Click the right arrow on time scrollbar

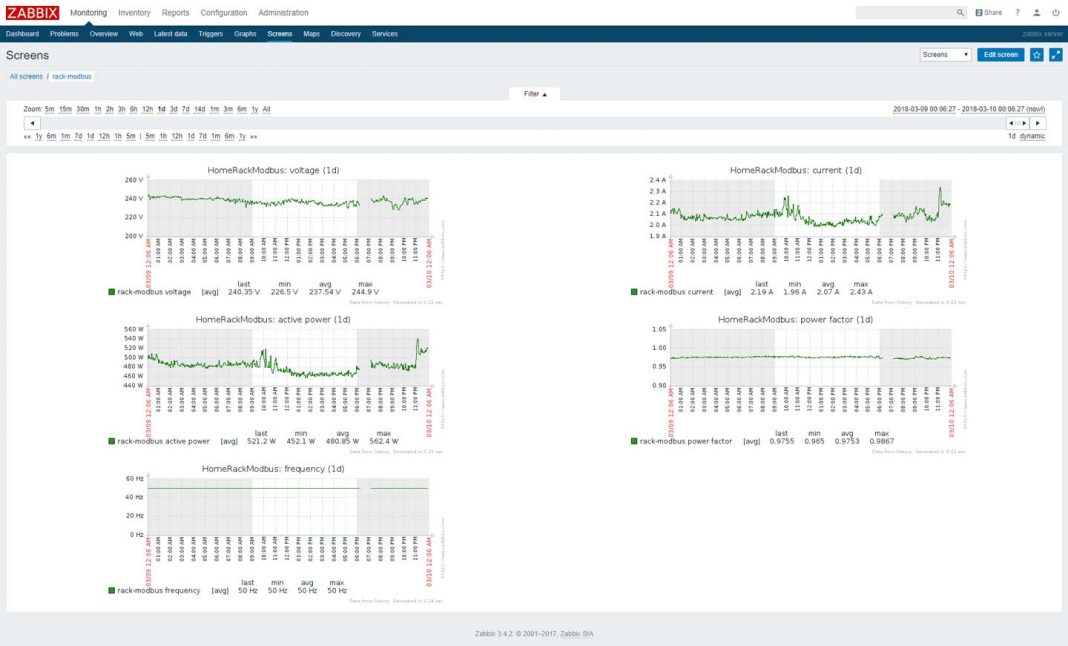pos(1039,123)
